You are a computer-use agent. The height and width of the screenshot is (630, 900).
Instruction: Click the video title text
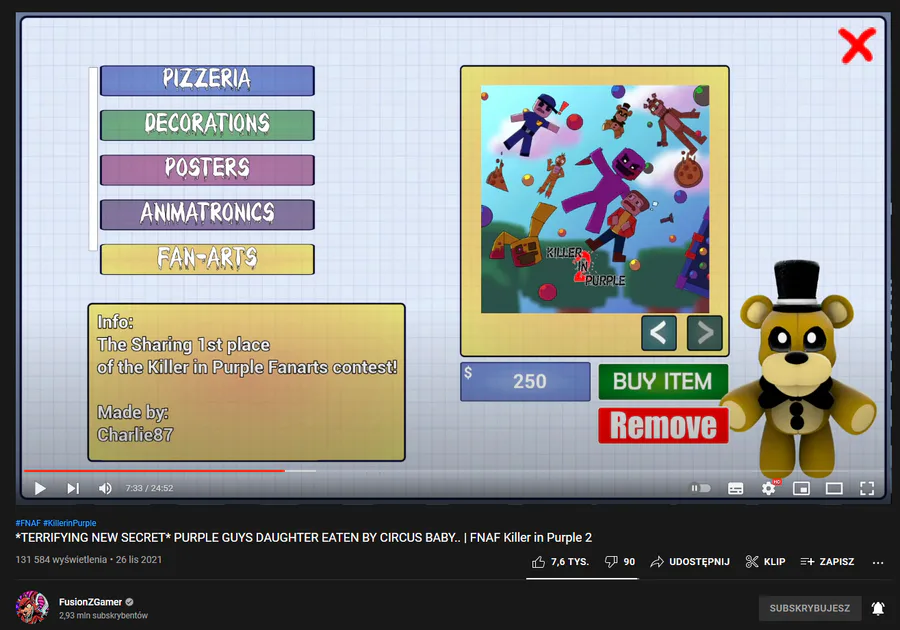[x=304, y=538]
